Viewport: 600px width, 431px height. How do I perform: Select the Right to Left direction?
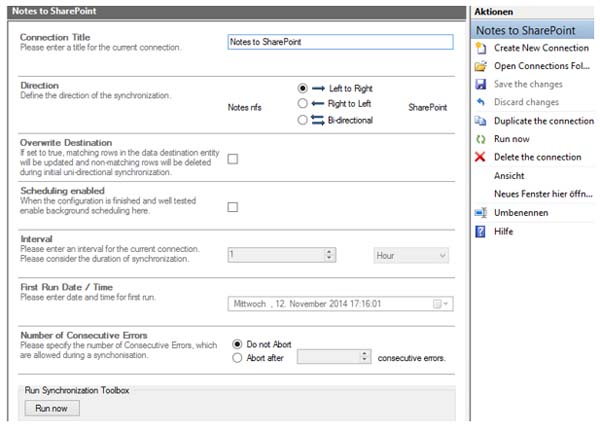[303, 103]
